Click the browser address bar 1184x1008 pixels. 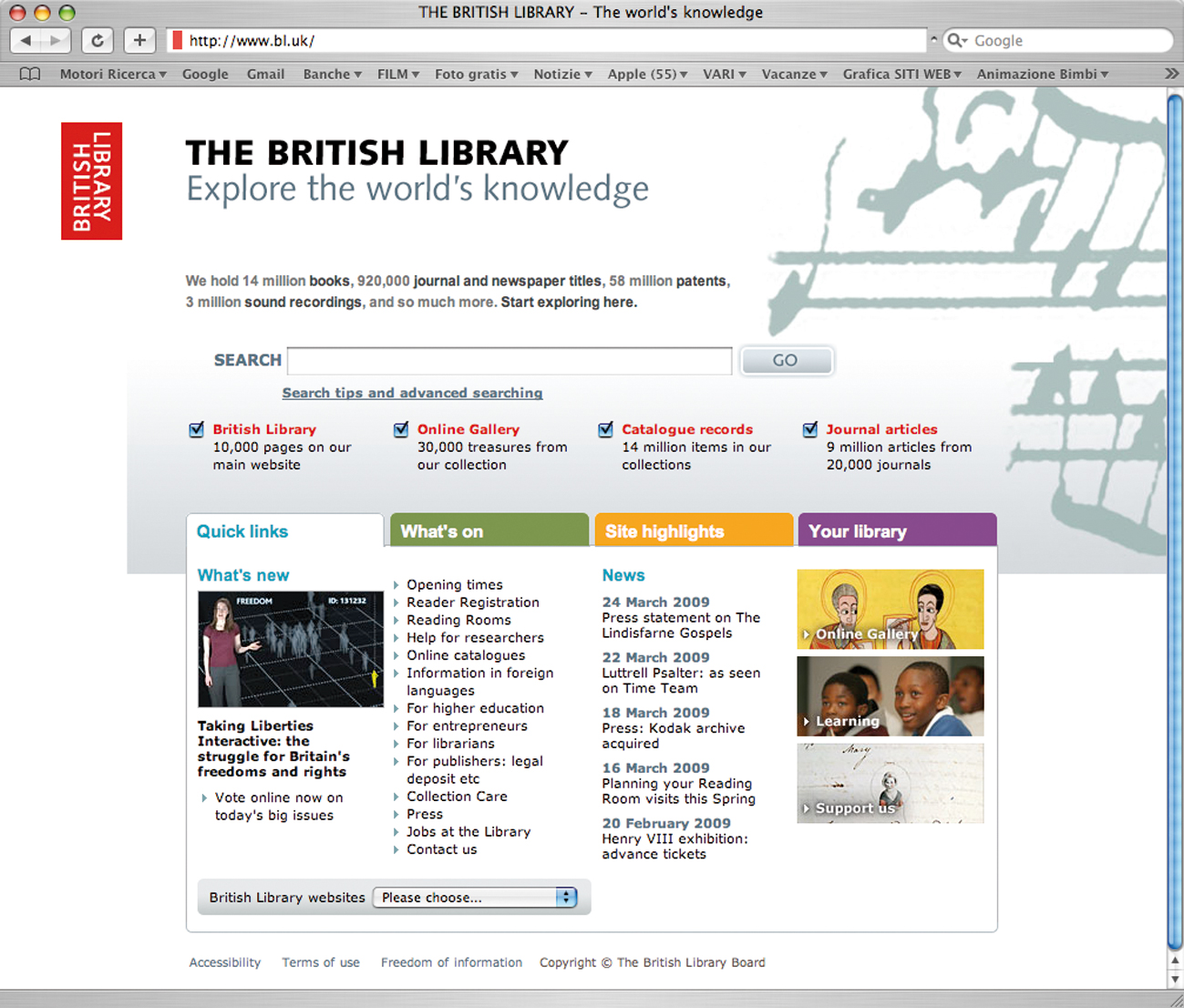547,40
